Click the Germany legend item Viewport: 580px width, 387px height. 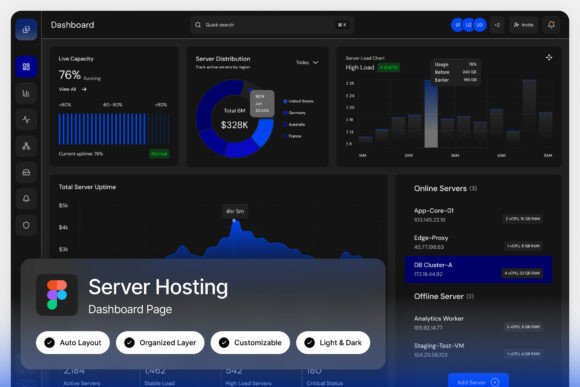(x=294, y=112)
